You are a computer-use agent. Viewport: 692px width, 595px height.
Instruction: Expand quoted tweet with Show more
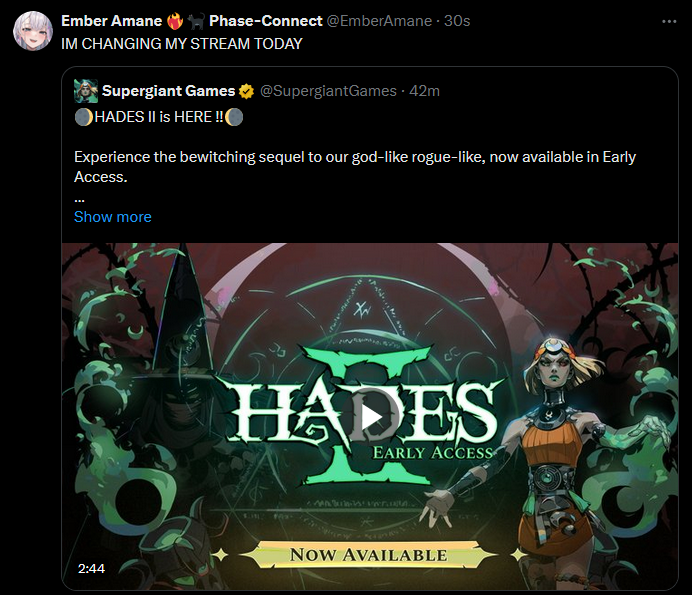113,217
